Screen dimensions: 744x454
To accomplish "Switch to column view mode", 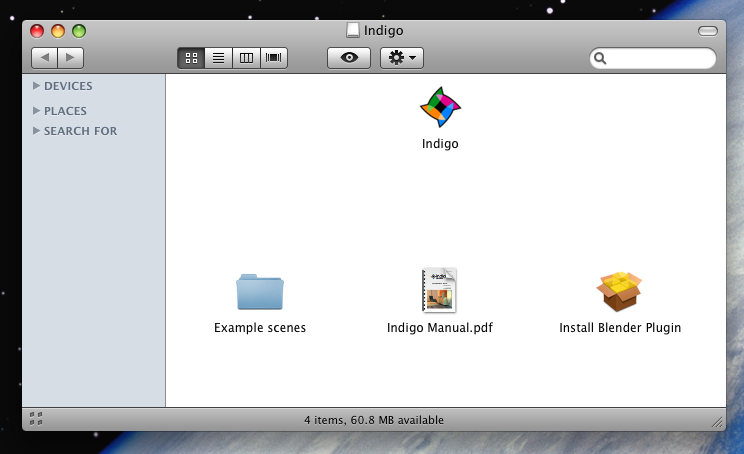I will (246, 58).
